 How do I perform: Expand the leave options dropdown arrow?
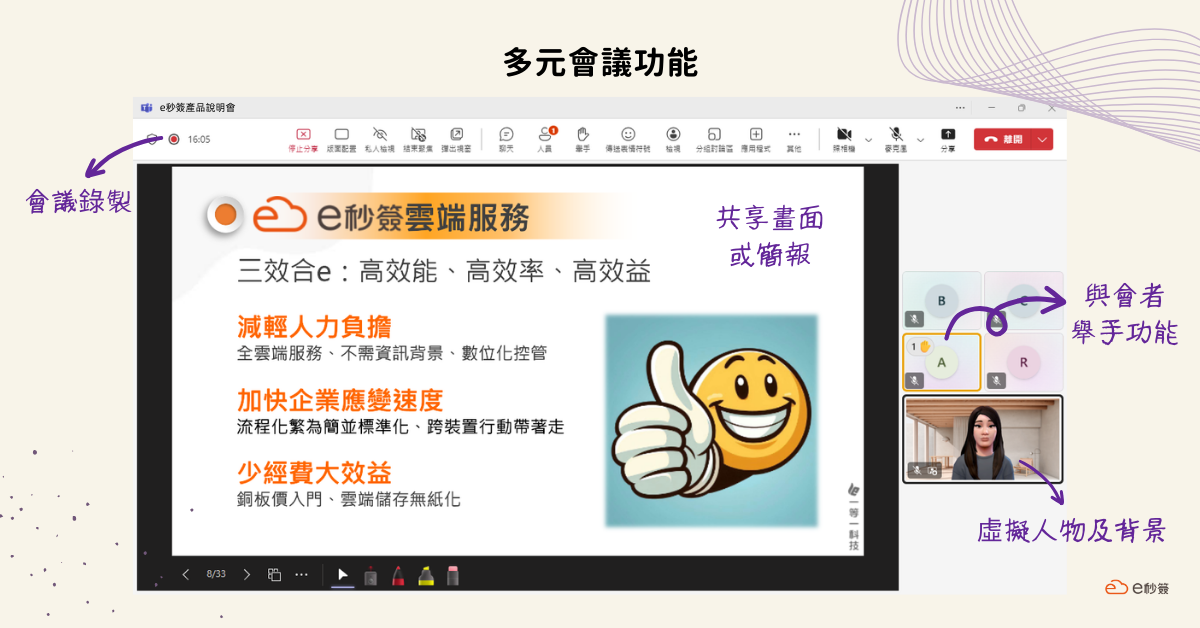tap(1043, 139)
